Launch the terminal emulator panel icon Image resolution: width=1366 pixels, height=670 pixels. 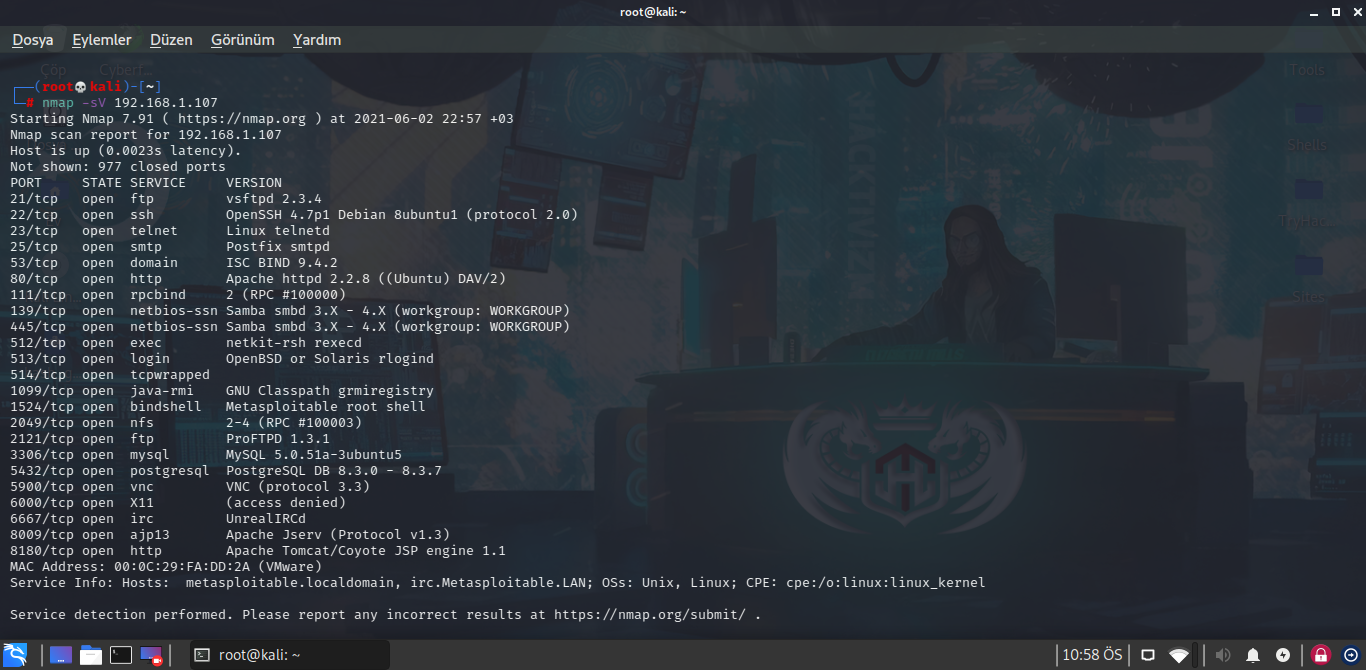pyautogui.click(x=121, y=655)
